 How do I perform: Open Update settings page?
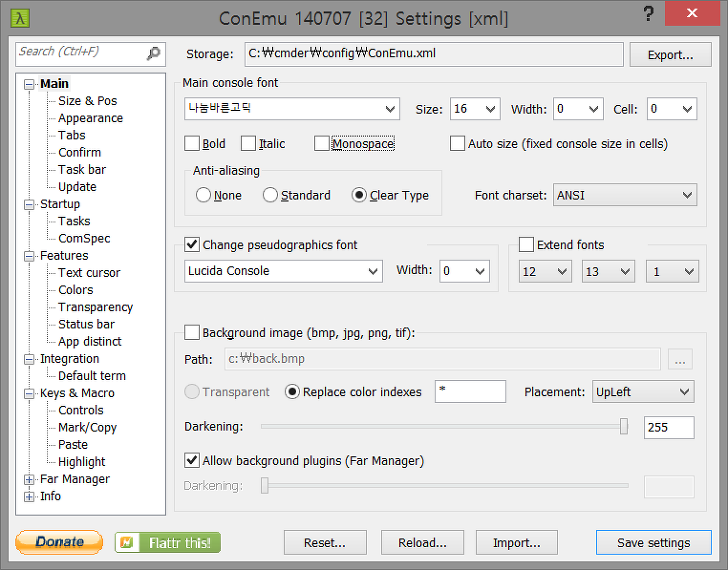77,187
